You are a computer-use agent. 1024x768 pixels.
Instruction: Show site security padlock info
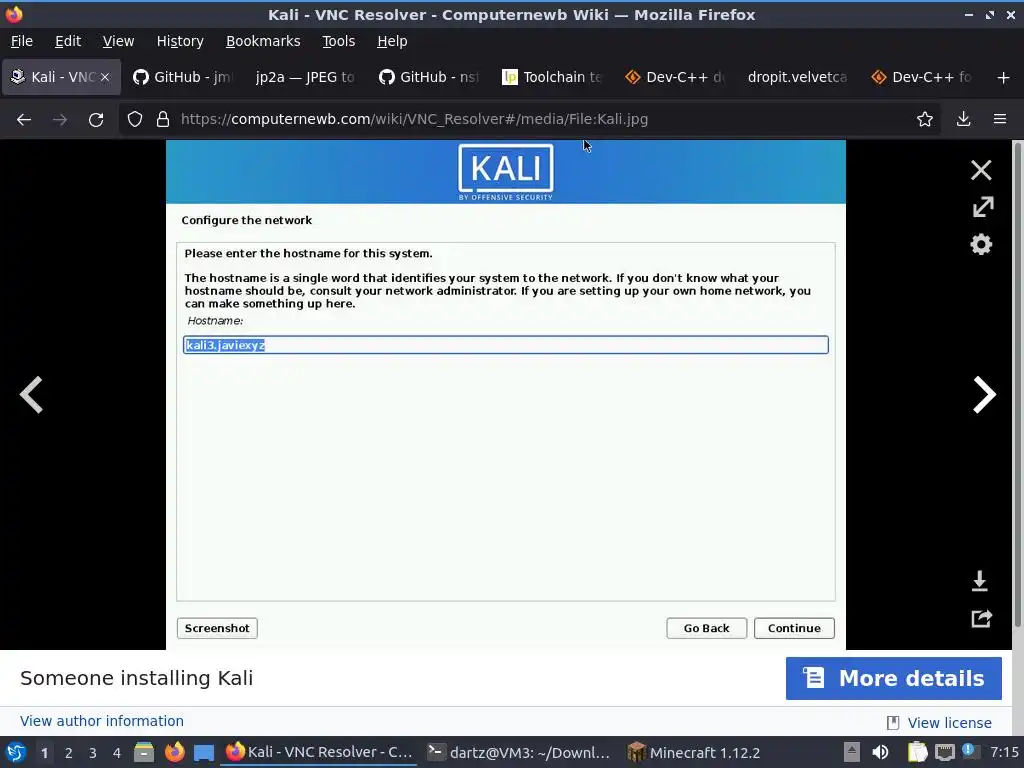click(x=163, y=120)
